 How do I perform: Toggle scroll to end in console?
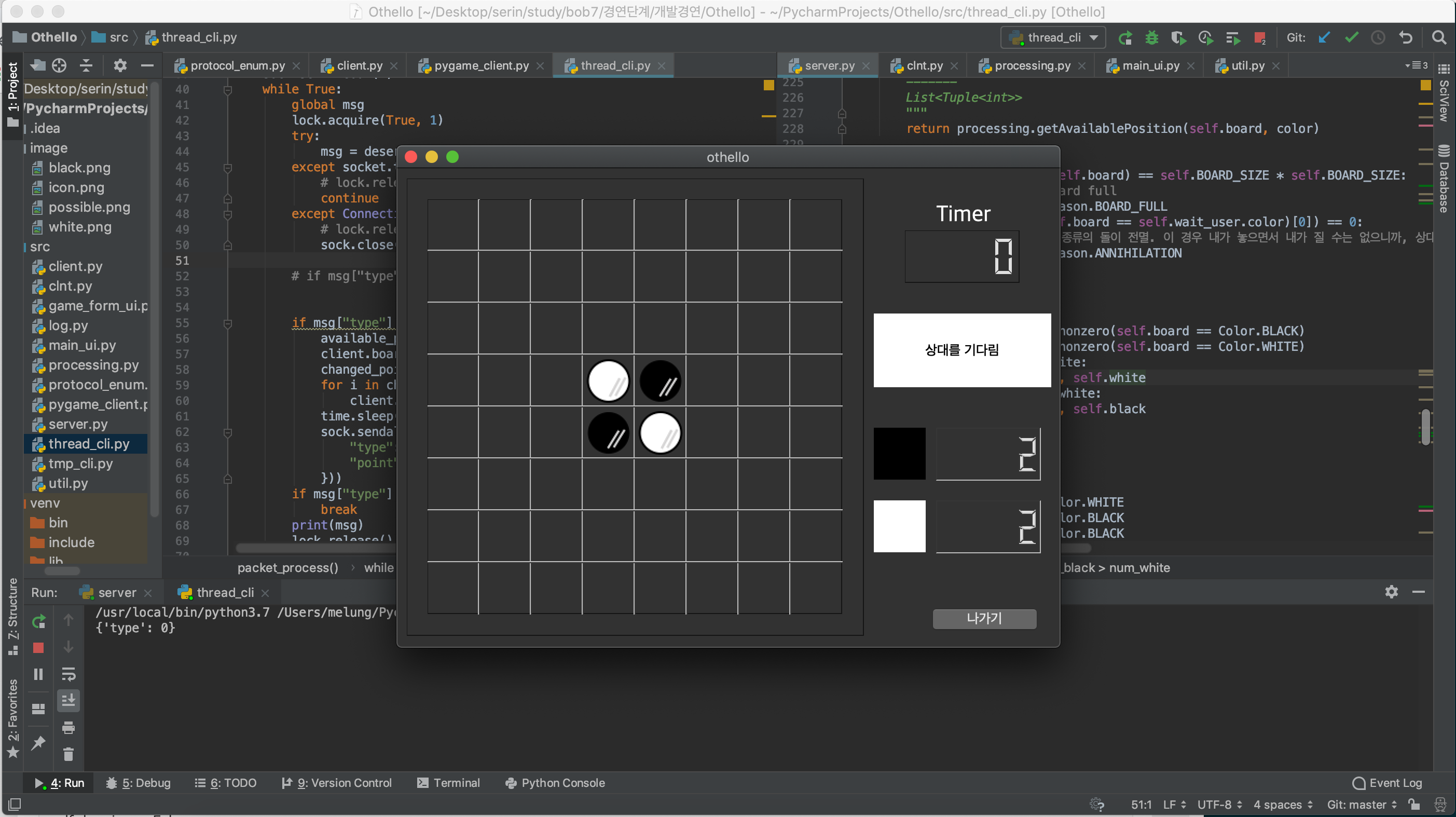(68, 701)
